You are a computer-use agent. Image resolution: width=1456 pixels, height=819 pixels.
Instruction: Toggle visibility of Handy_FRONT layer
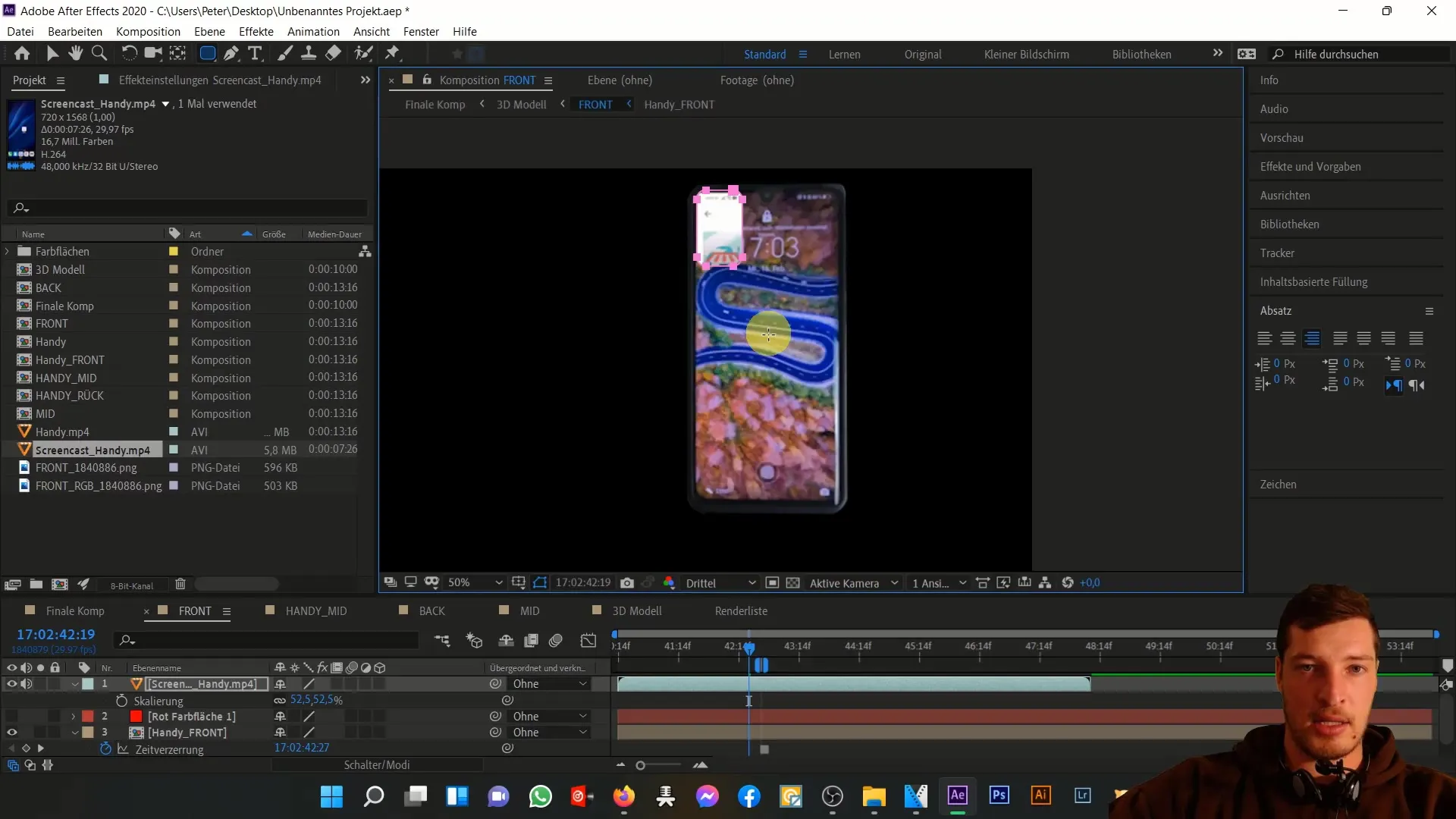pyautogui.click(x=11, y=732)
